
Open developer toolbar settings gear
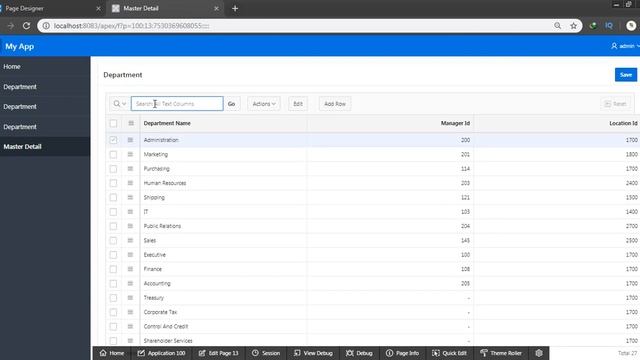(539, 353)
